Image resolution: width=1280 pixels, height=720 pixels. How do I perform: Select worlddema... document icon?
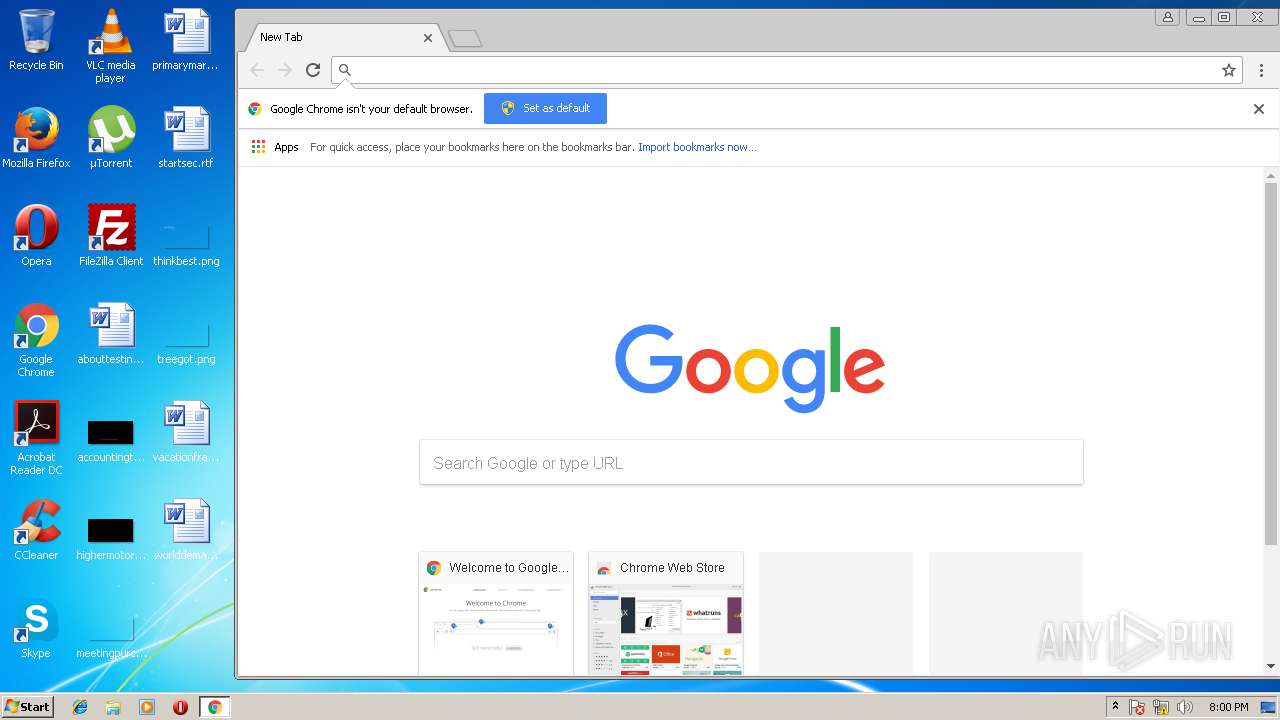coord(186,529)
